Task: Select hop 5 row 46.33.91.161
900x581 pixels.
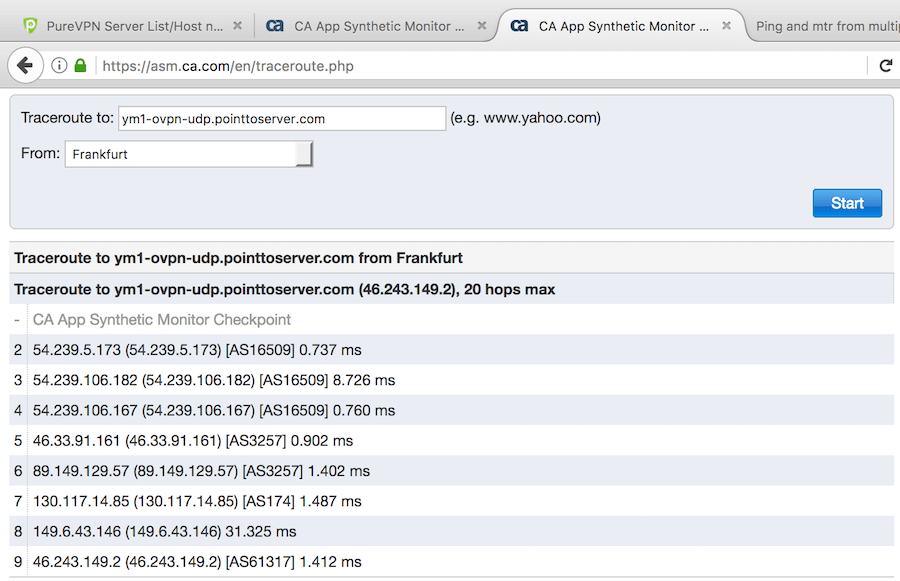Action: pyautogui.click(x=451, y=440)
